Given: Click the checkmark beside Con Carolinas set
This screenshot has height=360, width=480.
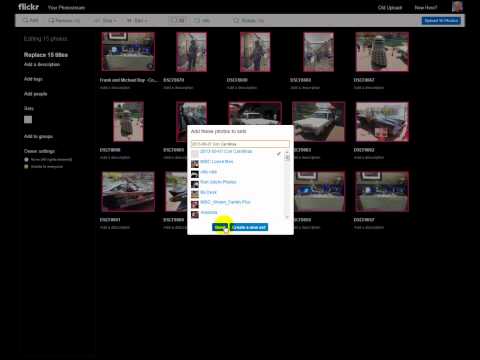Looking at the screenshot, I should 278,154.
